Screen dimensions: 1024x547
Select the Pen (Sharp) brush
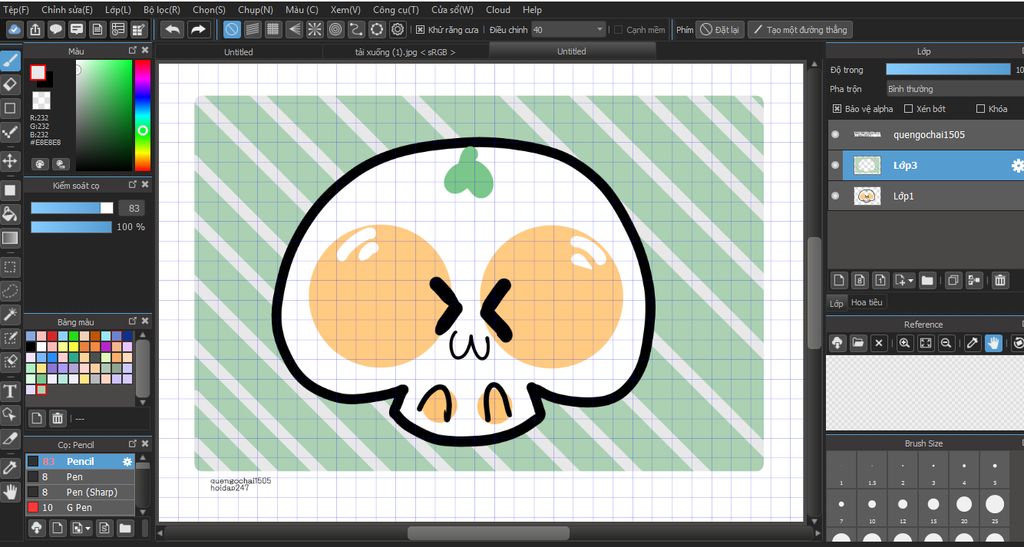80,492
